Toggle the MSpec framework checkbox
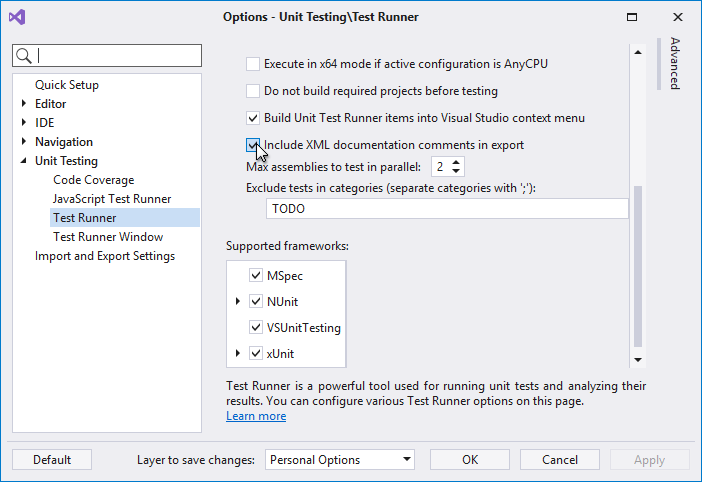Image resolution: width=702 pixels, height=482 pixels. [256, 275]
